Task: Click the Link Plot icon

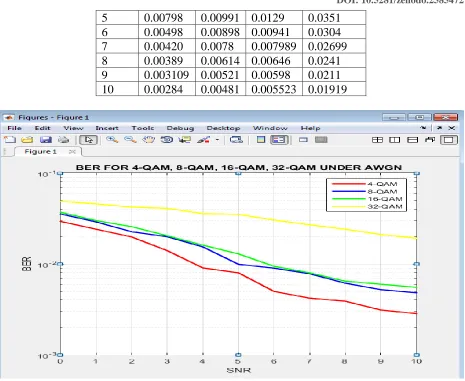Action: (236, 140)
